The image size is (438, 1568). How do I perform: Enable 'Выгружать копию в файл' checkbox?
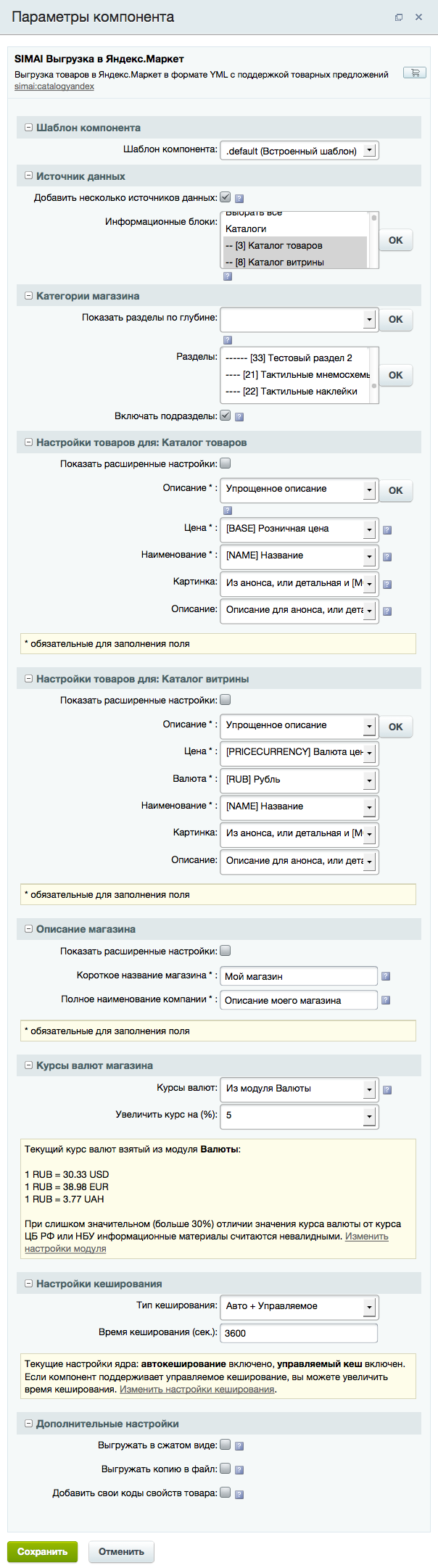226,1469
